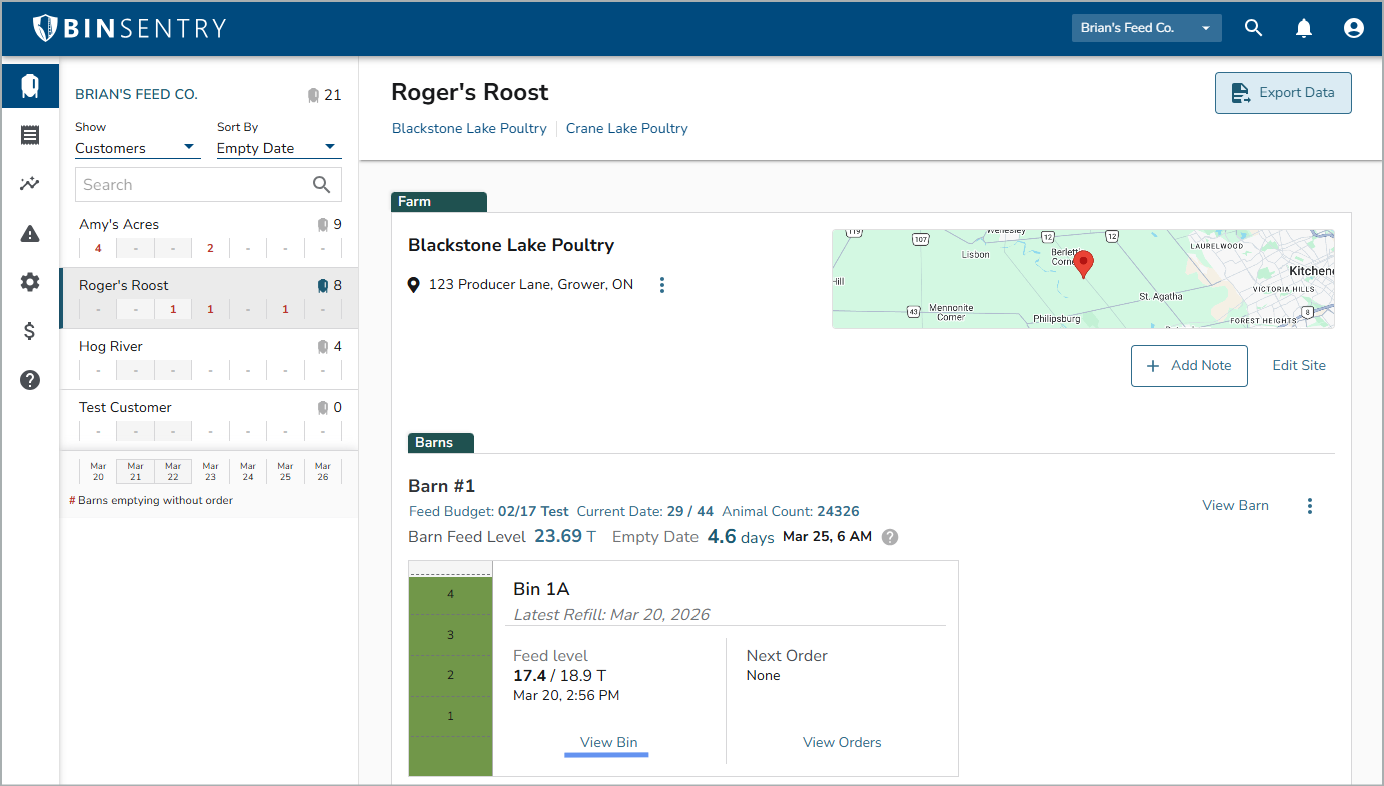
Task: Click the search magnifier in header
Action: [x=1253, y=28]
